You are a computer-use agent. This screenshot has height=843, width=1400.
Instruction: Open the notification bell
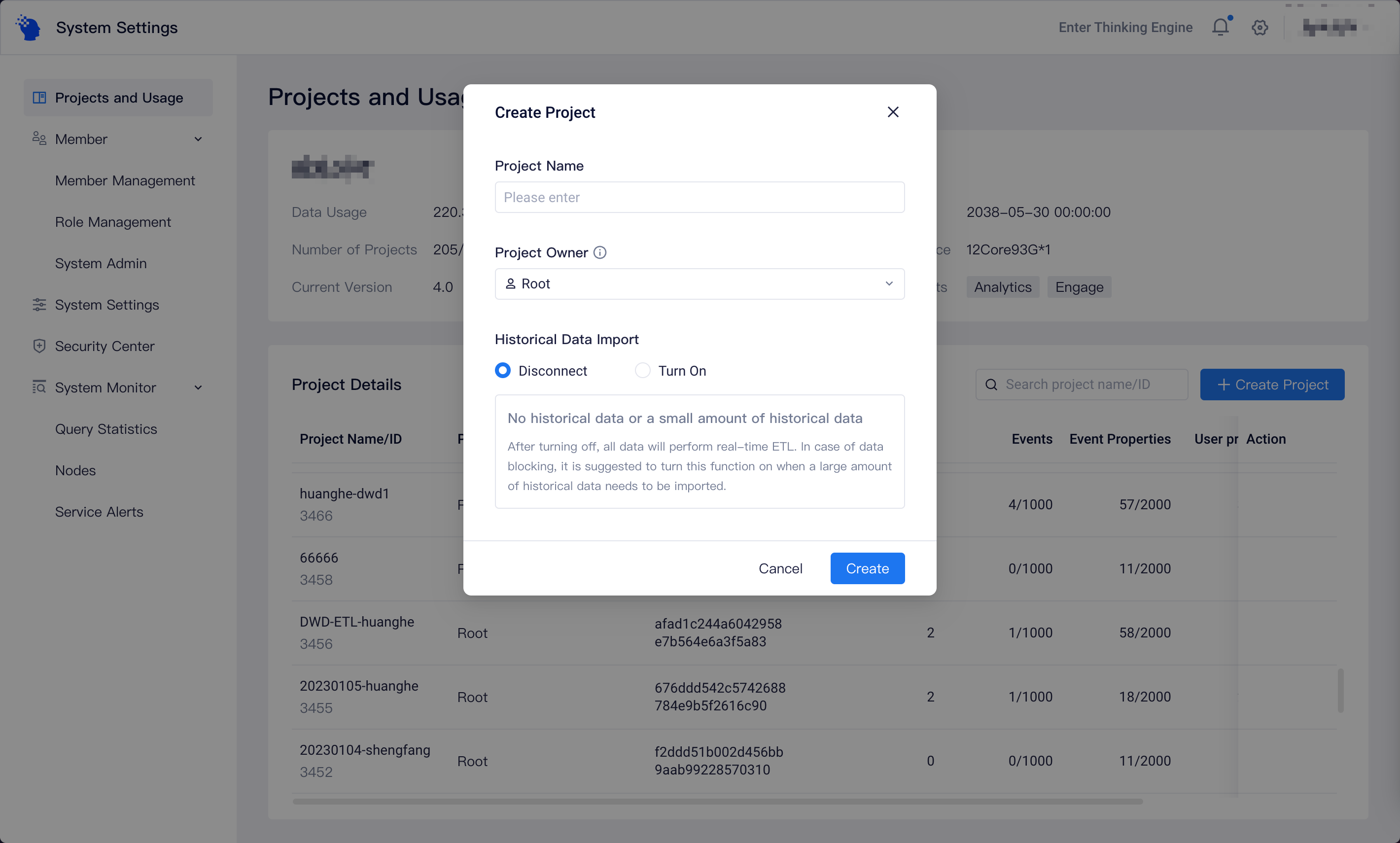click(x=1220, y=27)
